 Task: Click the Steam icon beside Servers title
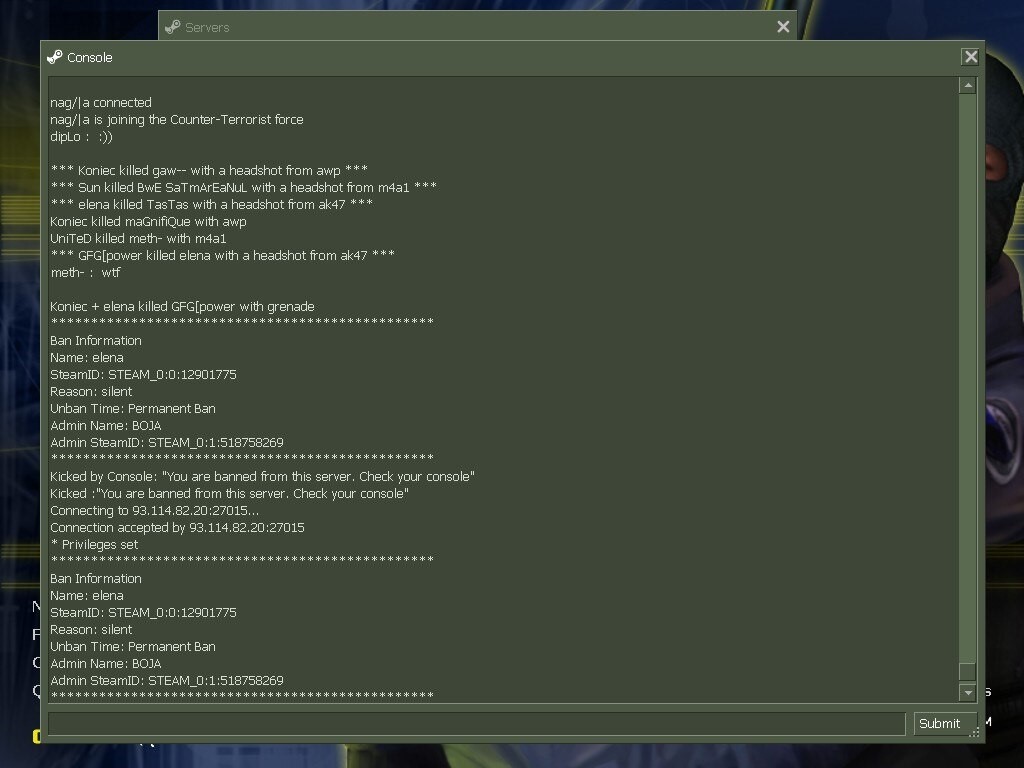pyautogui.click(x=172, y=27)
